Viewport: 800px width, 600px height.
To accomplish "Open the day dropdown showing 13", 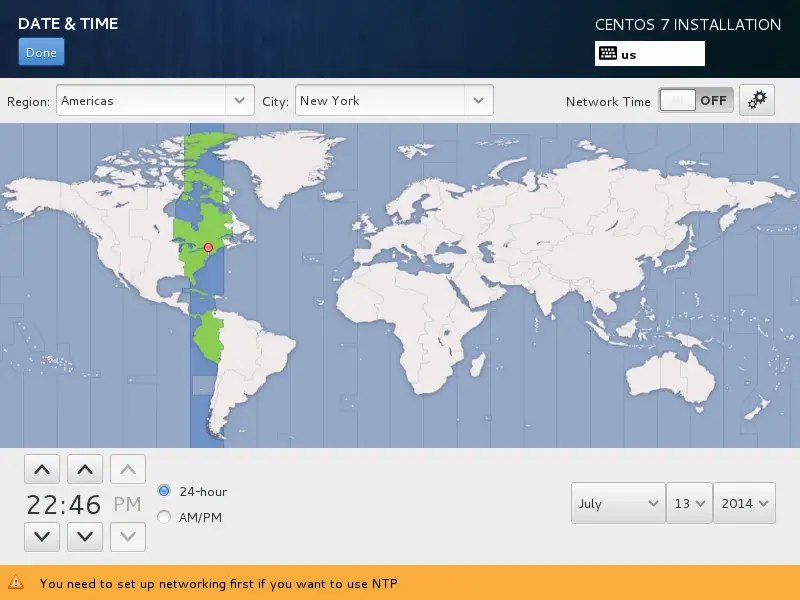I will click(x=689, y=503).
